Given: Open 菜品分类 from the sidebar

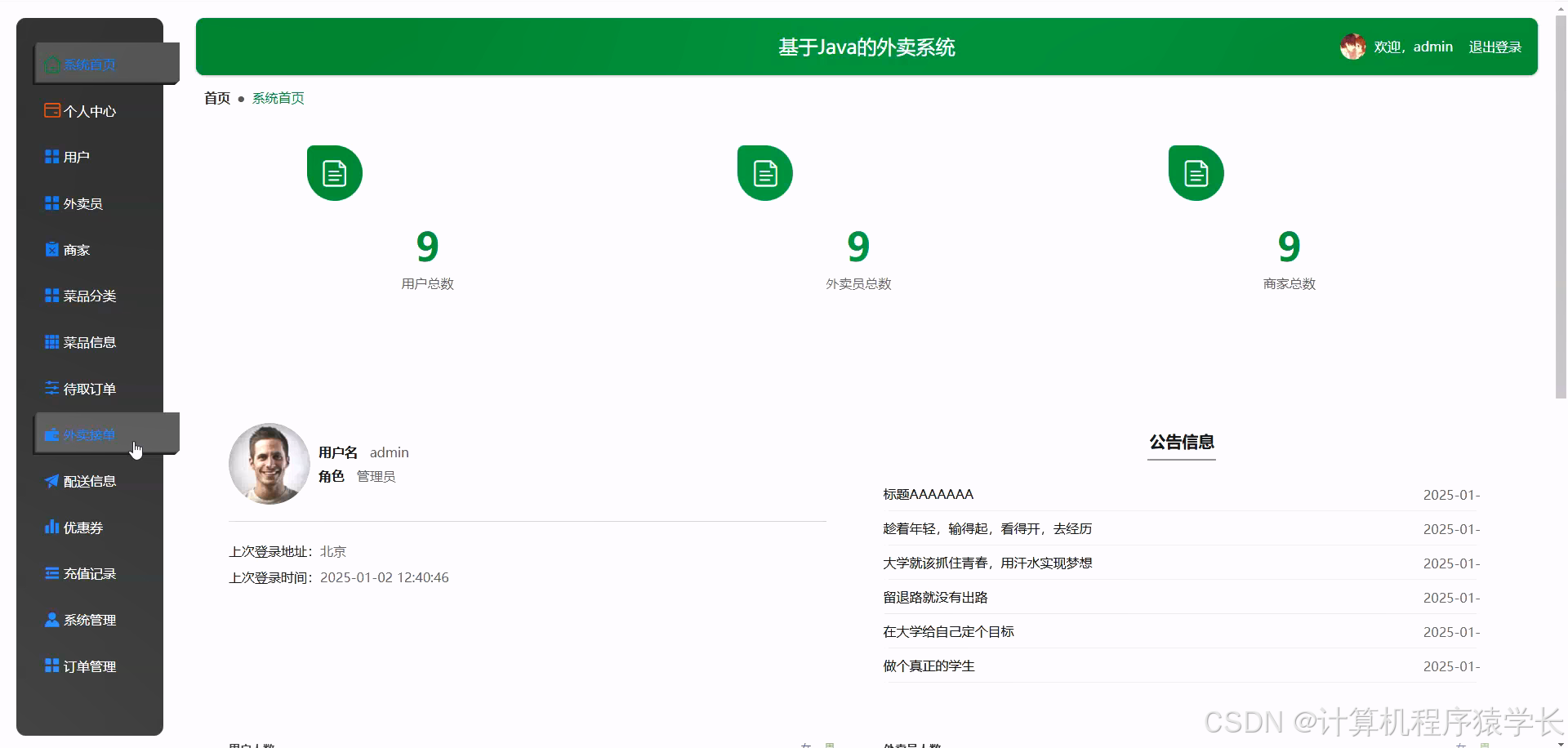Looking at the screenshot, I should click(90, 296).
